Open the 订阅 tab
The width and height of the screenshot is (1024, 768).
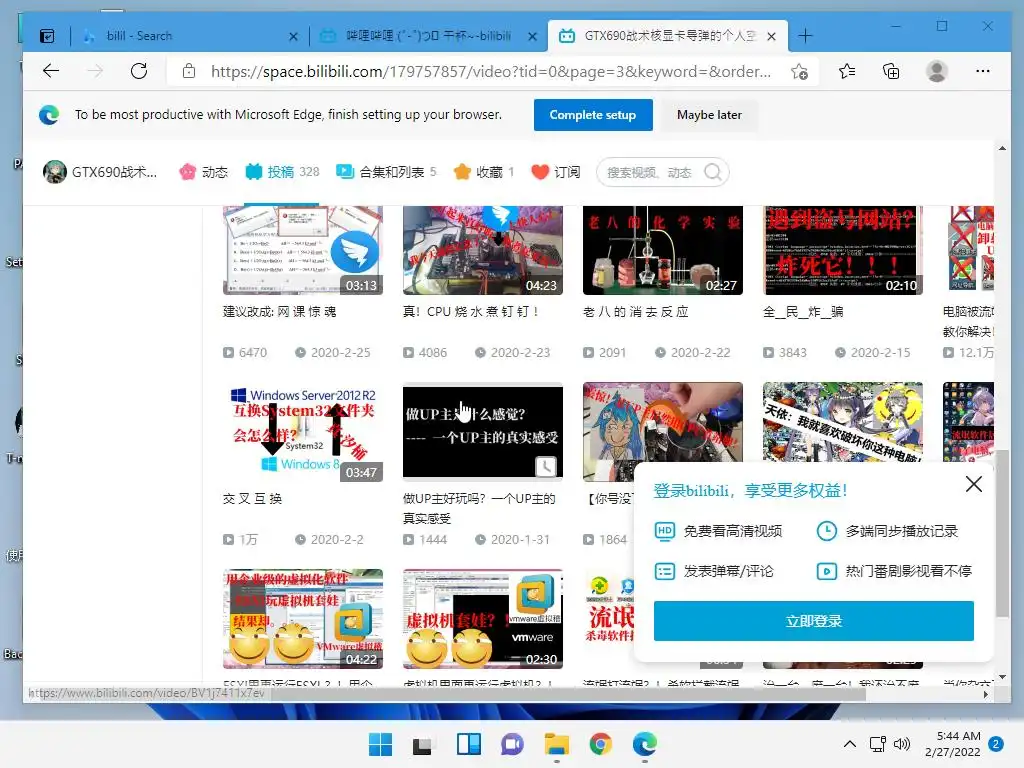[556, 172]
